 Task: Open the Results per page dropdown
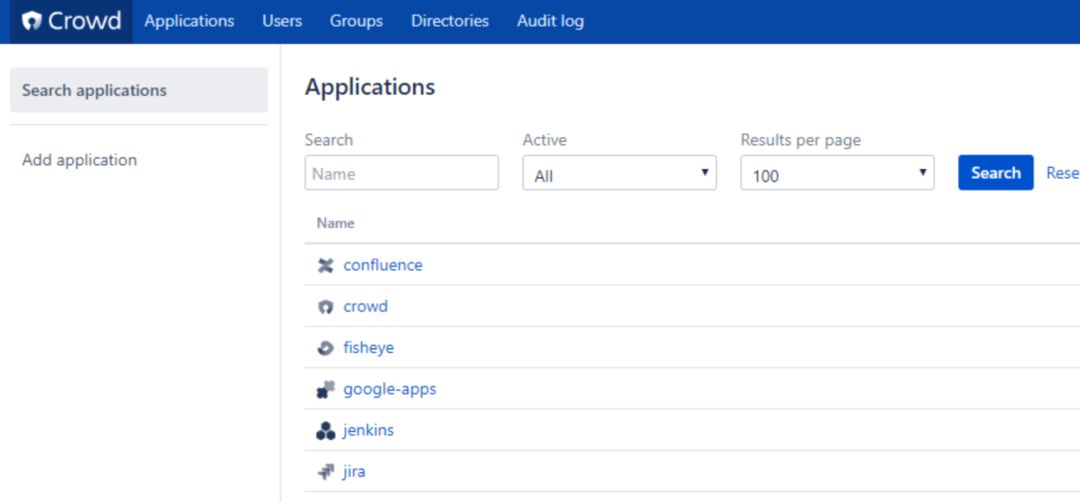coord(838,173)
